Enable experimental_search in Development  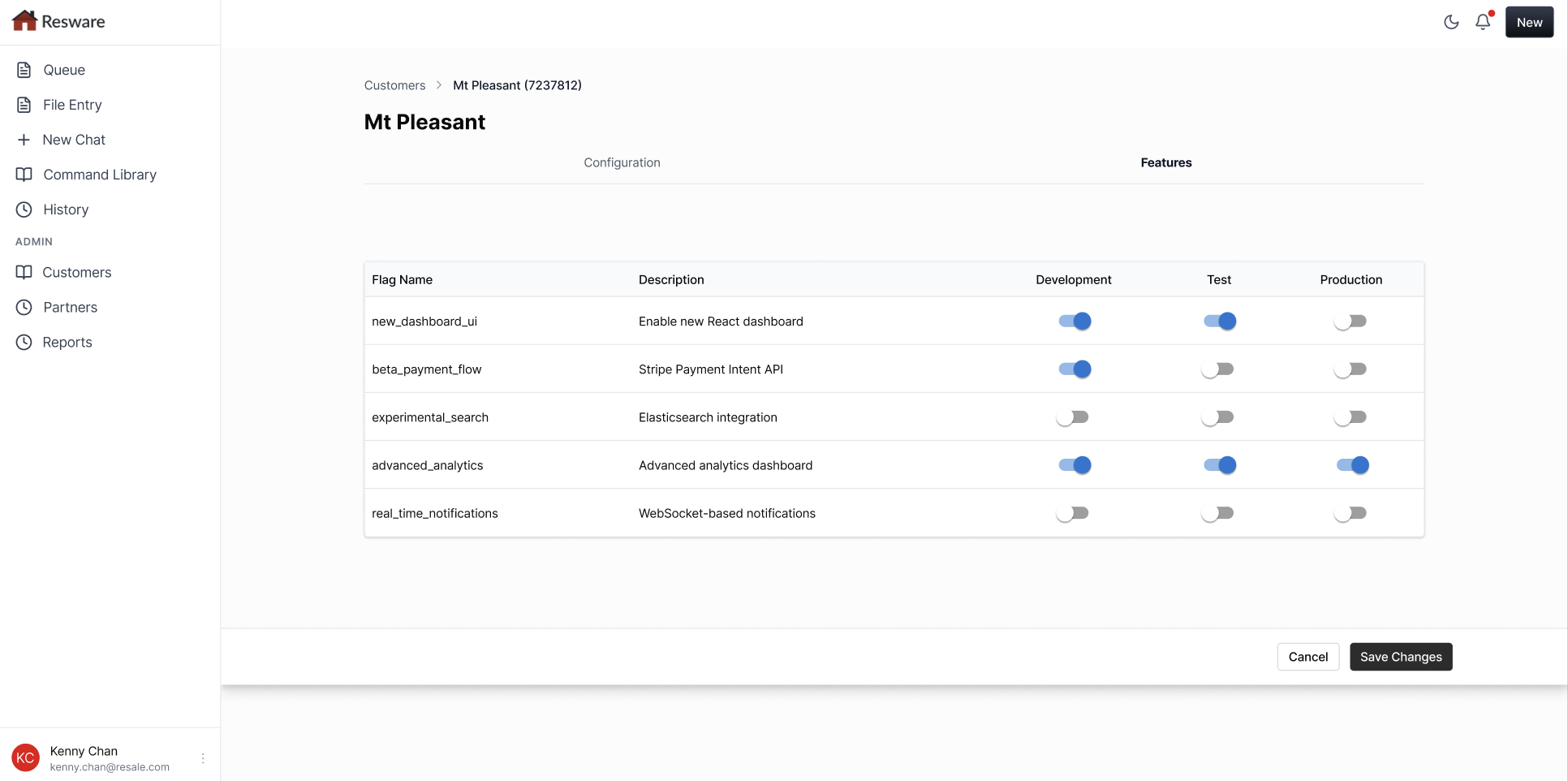coord(1074,417)
